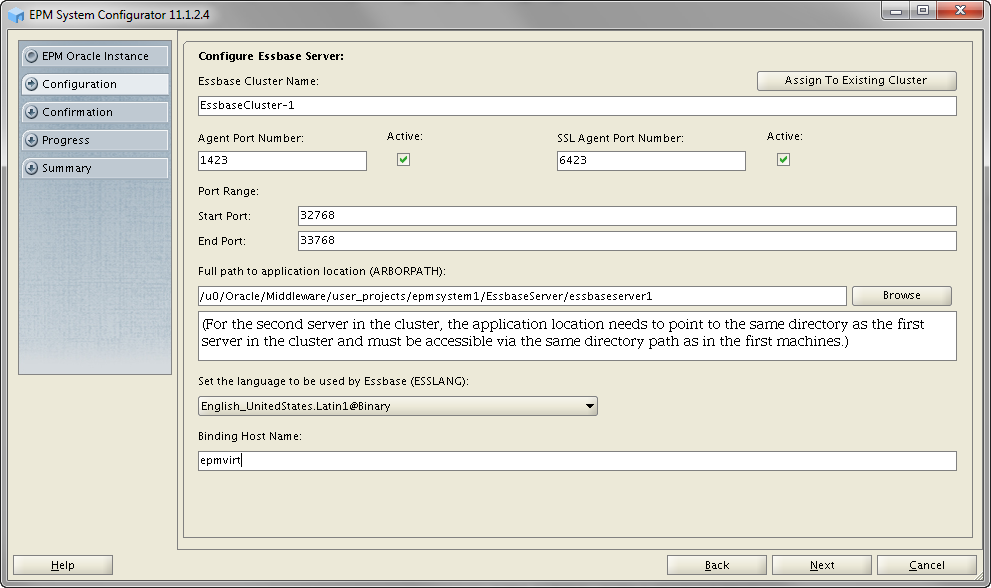Click the EPM Configurator title bar icon
991x588 pixels.
tap(16, 15)
